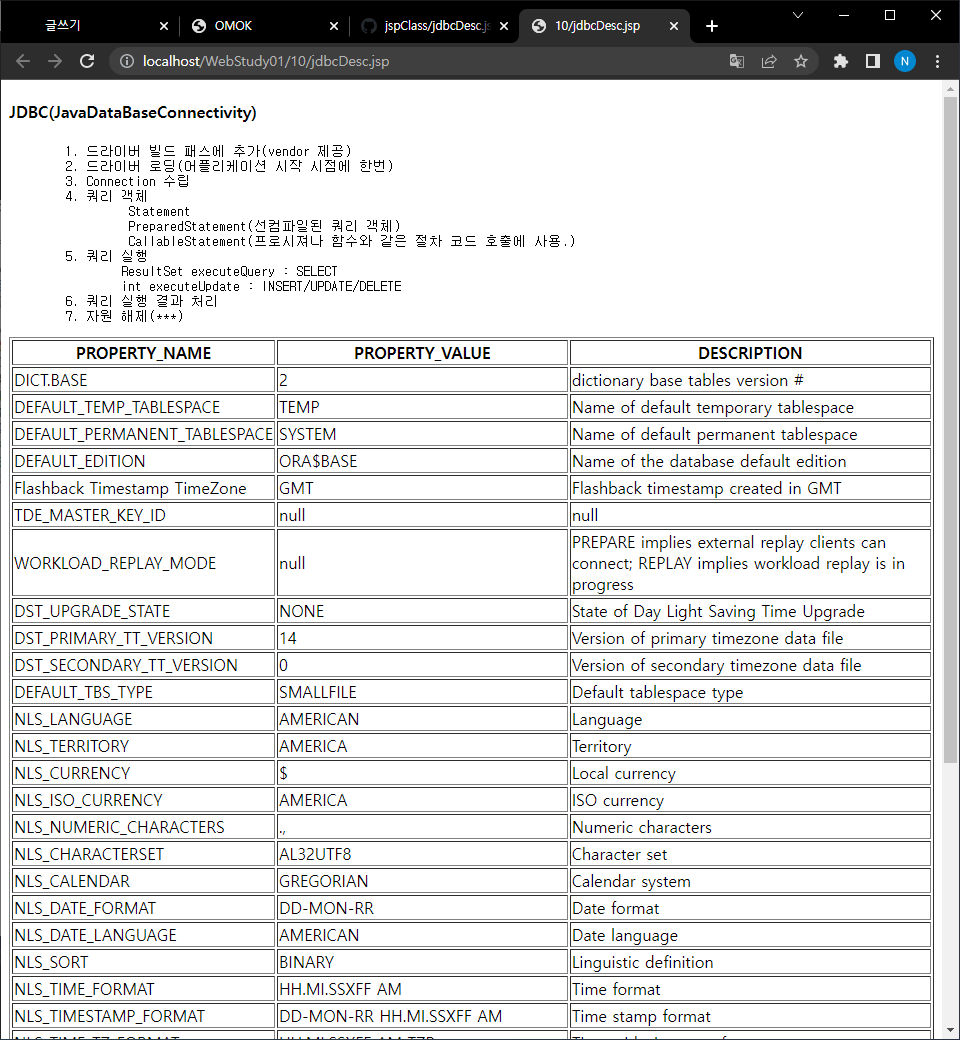
Task: Click the 'Time stamp format' description cell
Action: pos(750,1016)
